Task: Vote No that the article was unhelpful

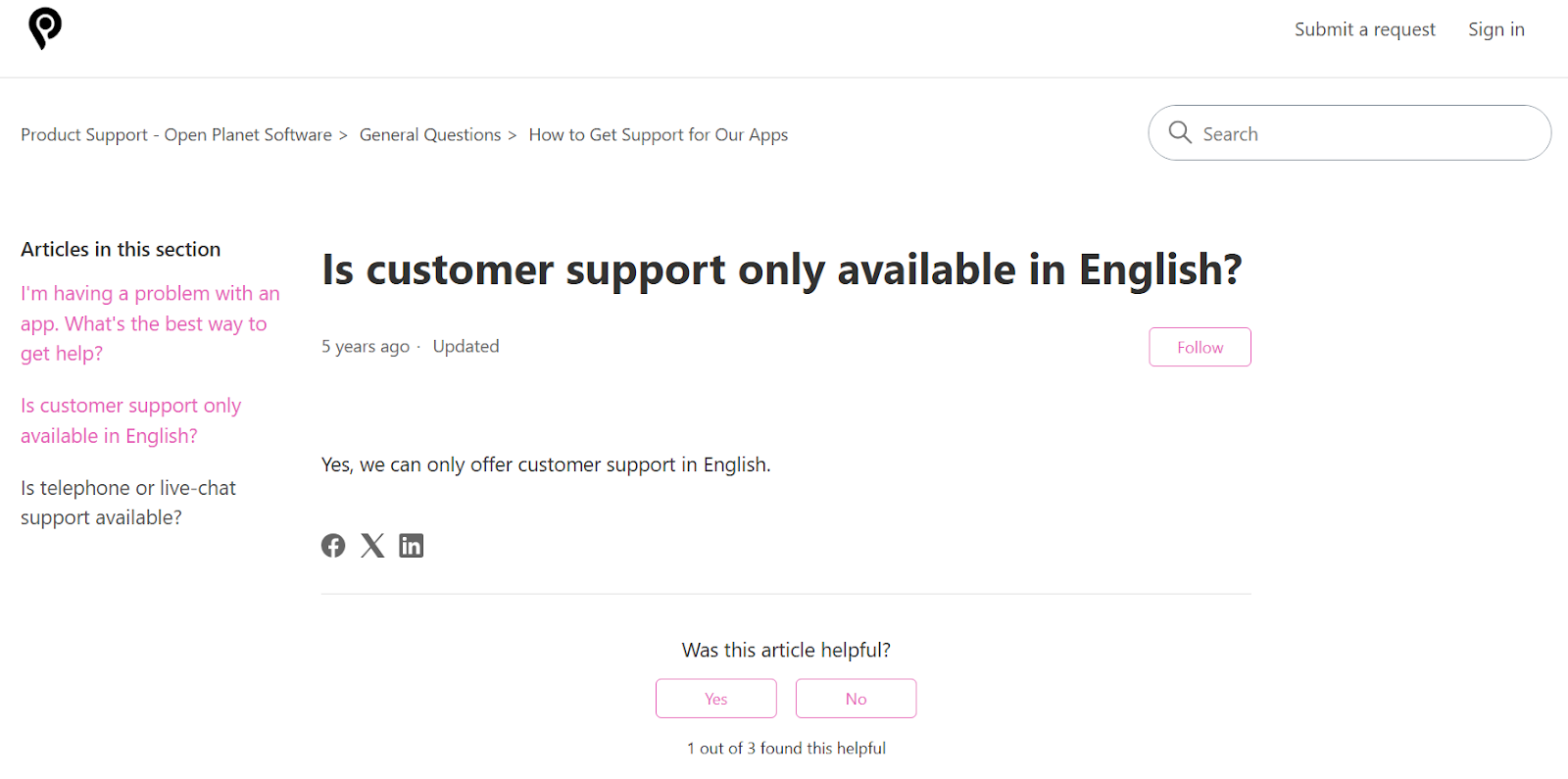Action: coord(855,698)
